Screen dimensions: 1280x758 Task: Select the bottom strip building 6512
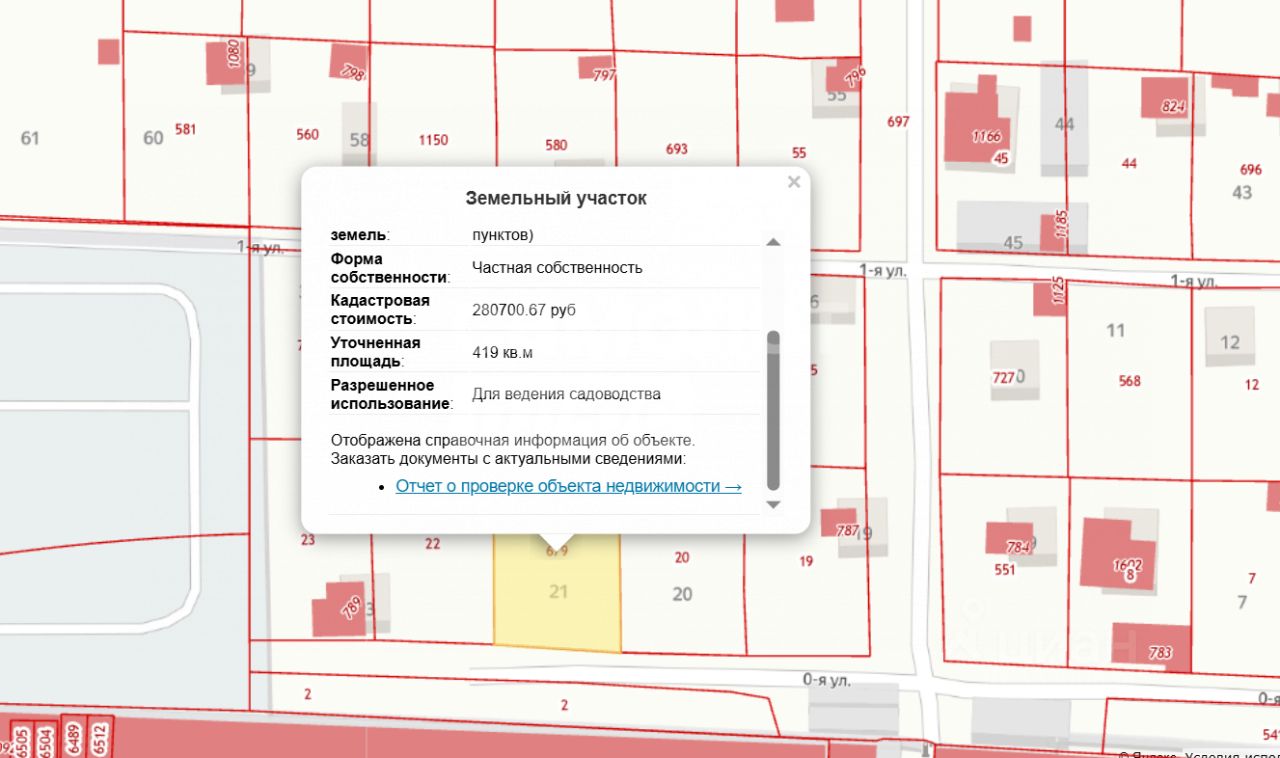click(100, 737)
